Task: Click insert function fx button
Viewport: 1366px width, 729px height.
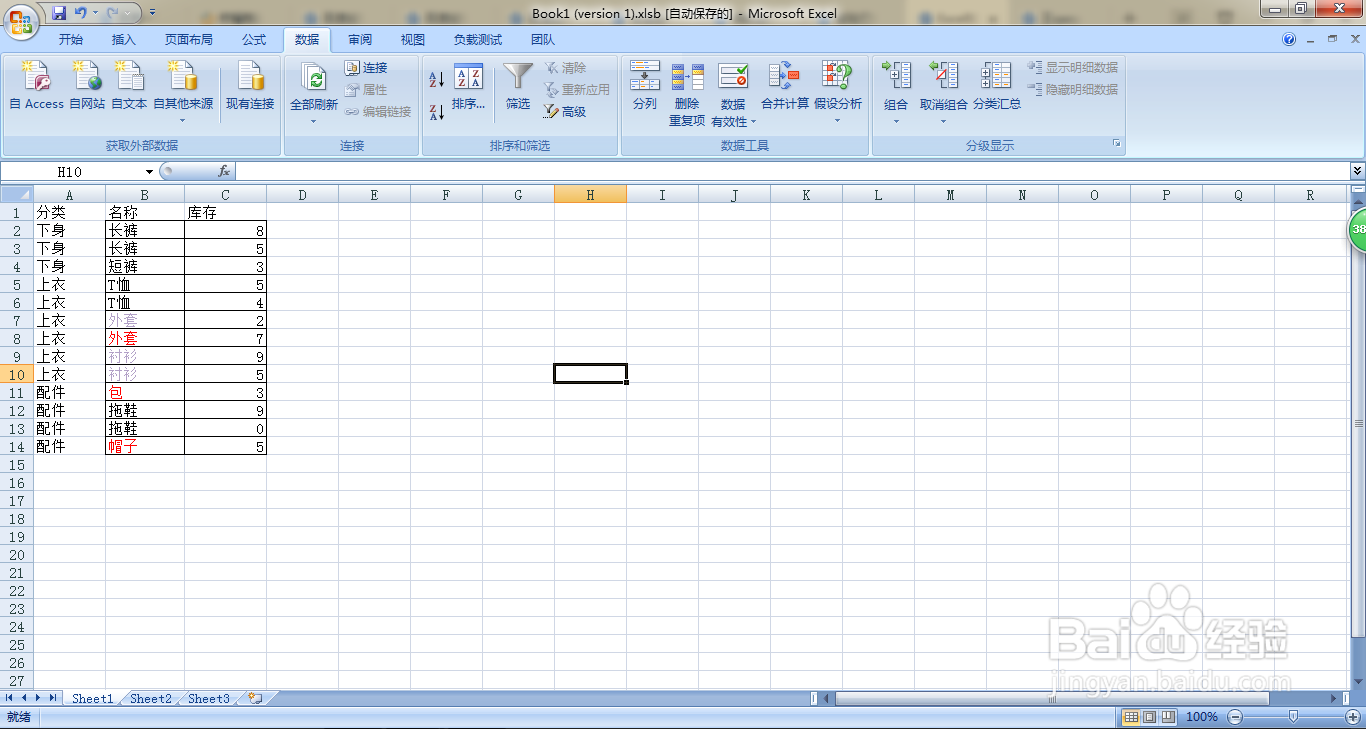Action: [224, 172]
